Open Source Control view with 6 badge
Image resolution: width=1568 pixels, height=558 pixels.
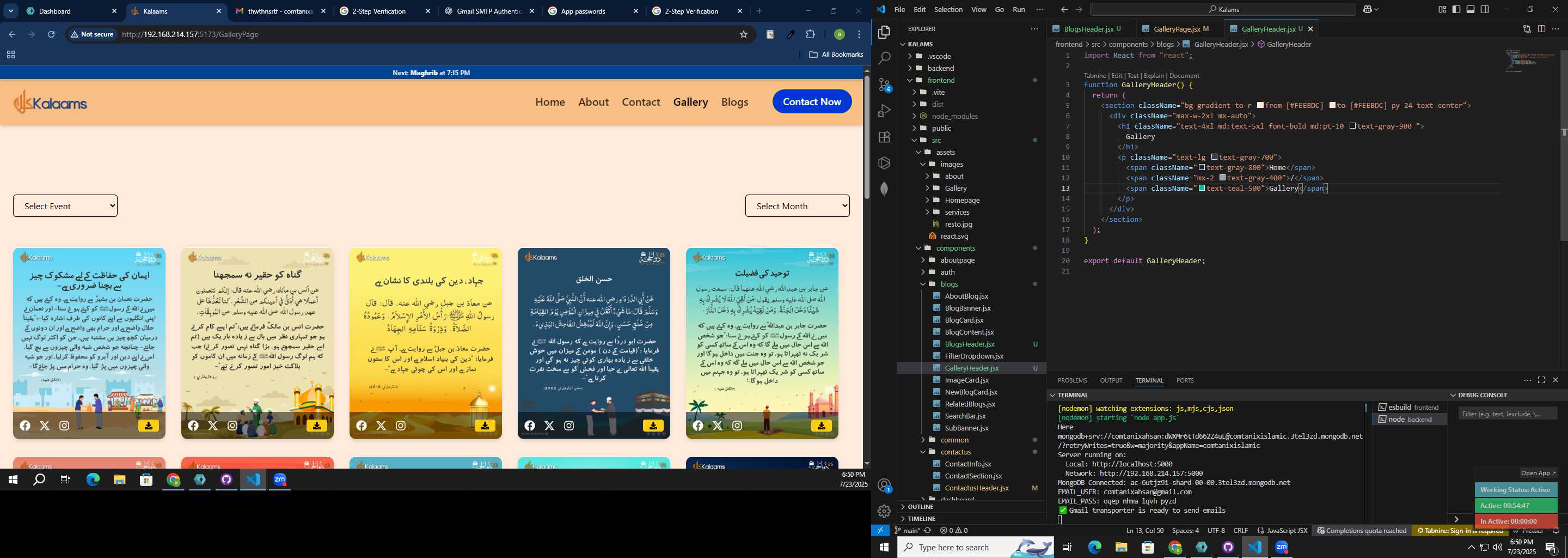tap(884, 84)
